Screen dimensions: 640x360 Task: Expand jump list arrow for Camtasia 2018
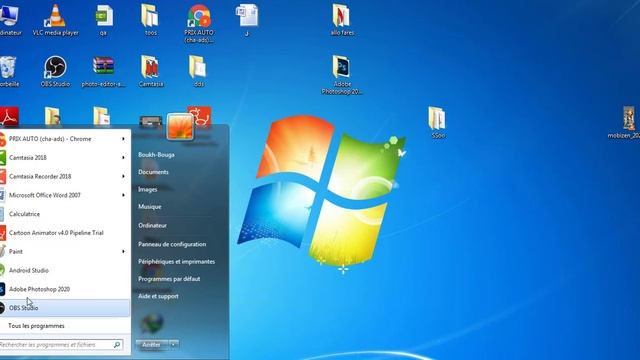tap(123, 158)
